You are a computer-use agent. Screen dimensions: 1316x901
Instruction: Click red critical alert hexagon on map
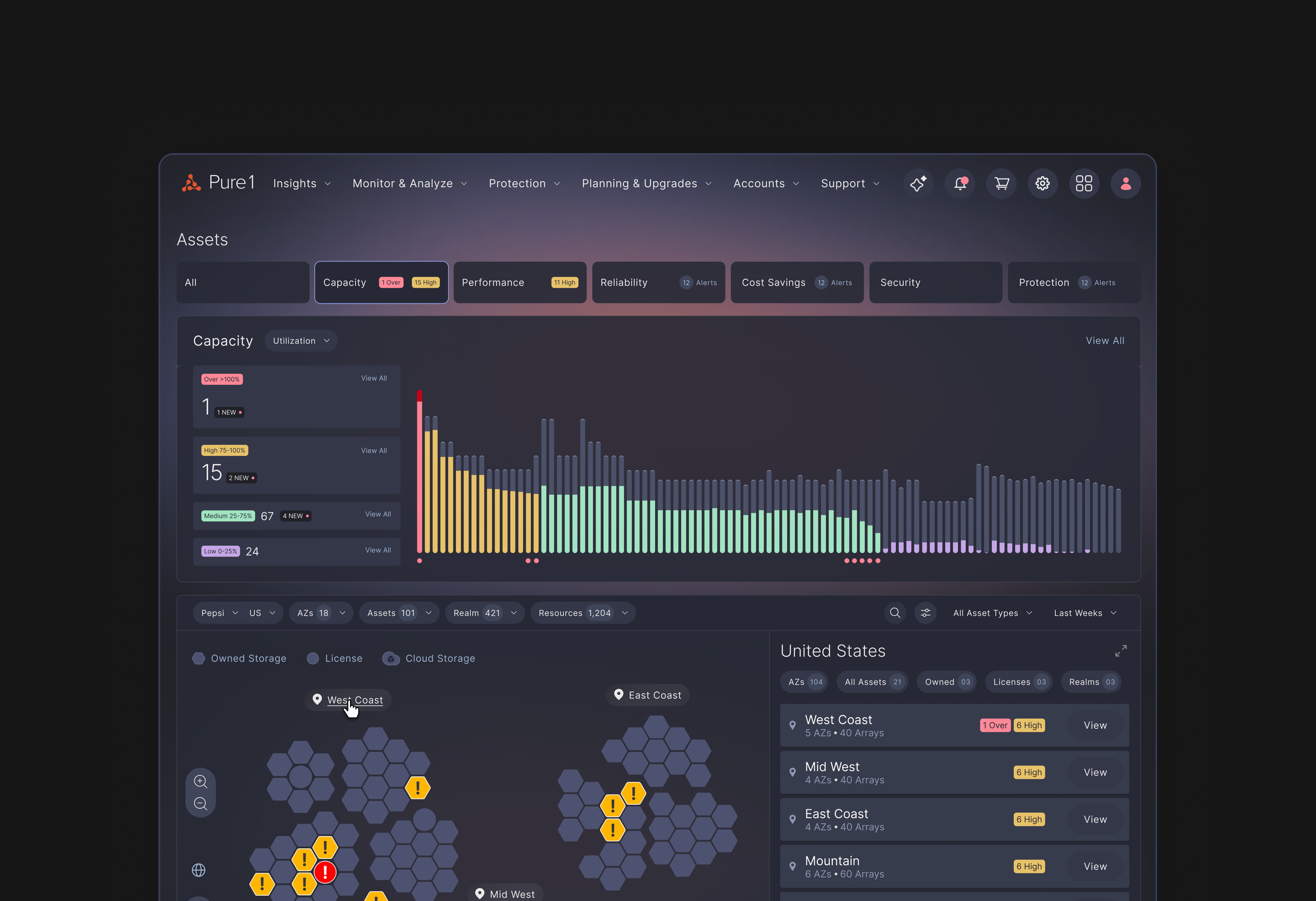325,872
